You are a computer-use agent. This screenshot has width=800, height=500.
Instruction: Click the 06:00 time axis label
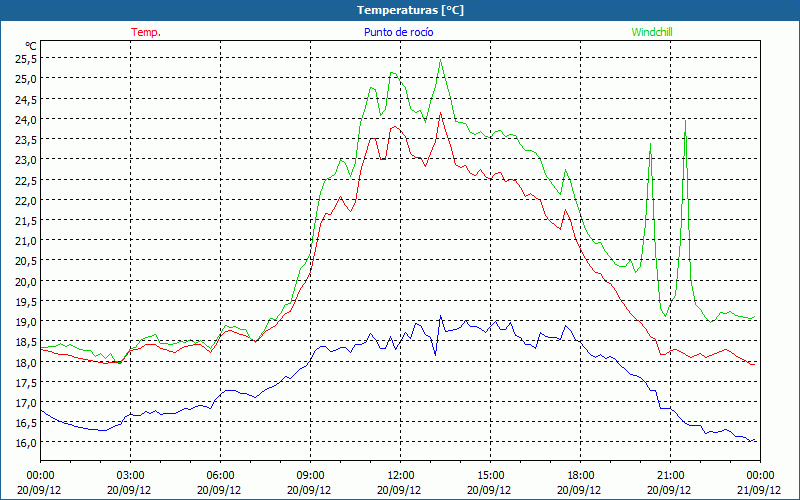click(x=220, y=476)
